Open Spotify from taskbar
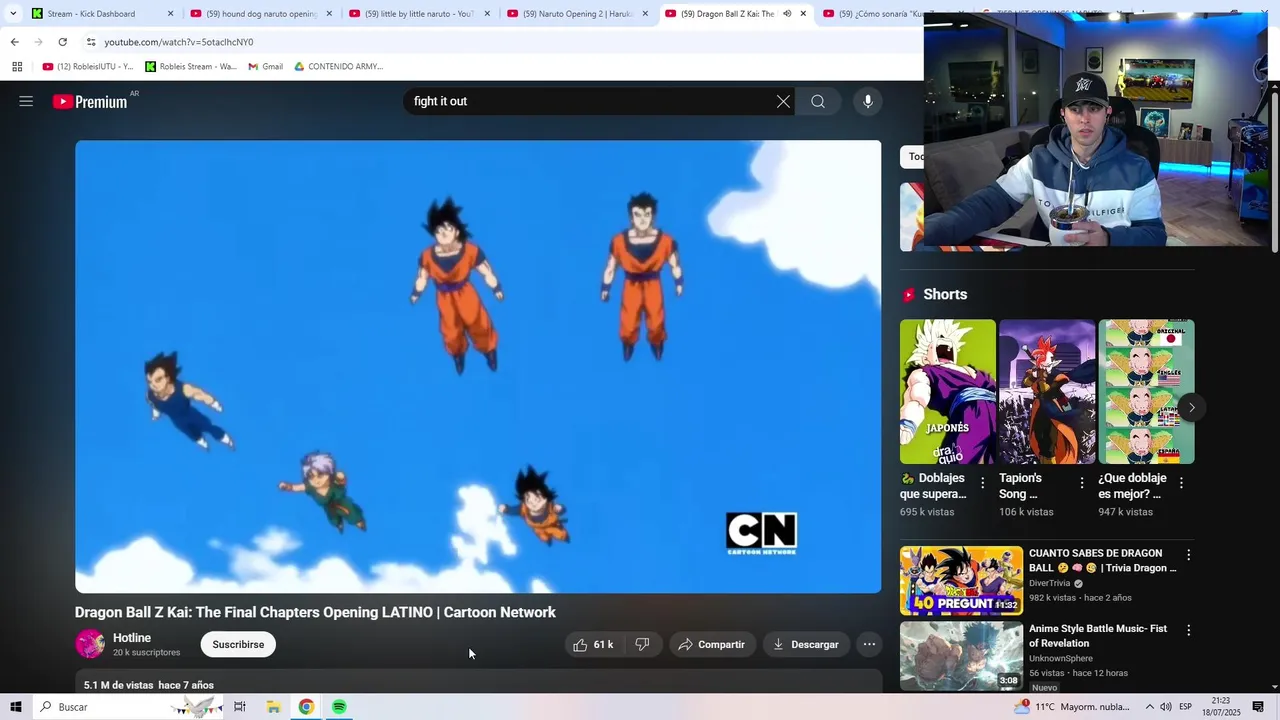 click(339, 707)
